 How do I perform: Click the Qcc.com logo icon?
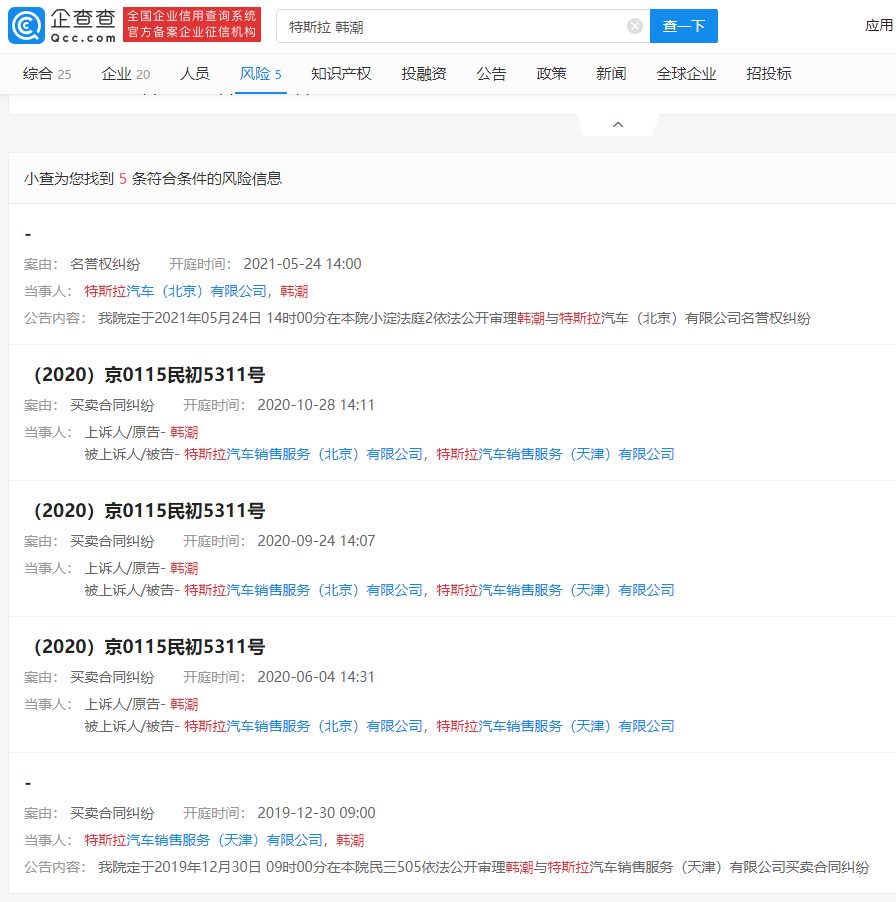pos(26,25)
